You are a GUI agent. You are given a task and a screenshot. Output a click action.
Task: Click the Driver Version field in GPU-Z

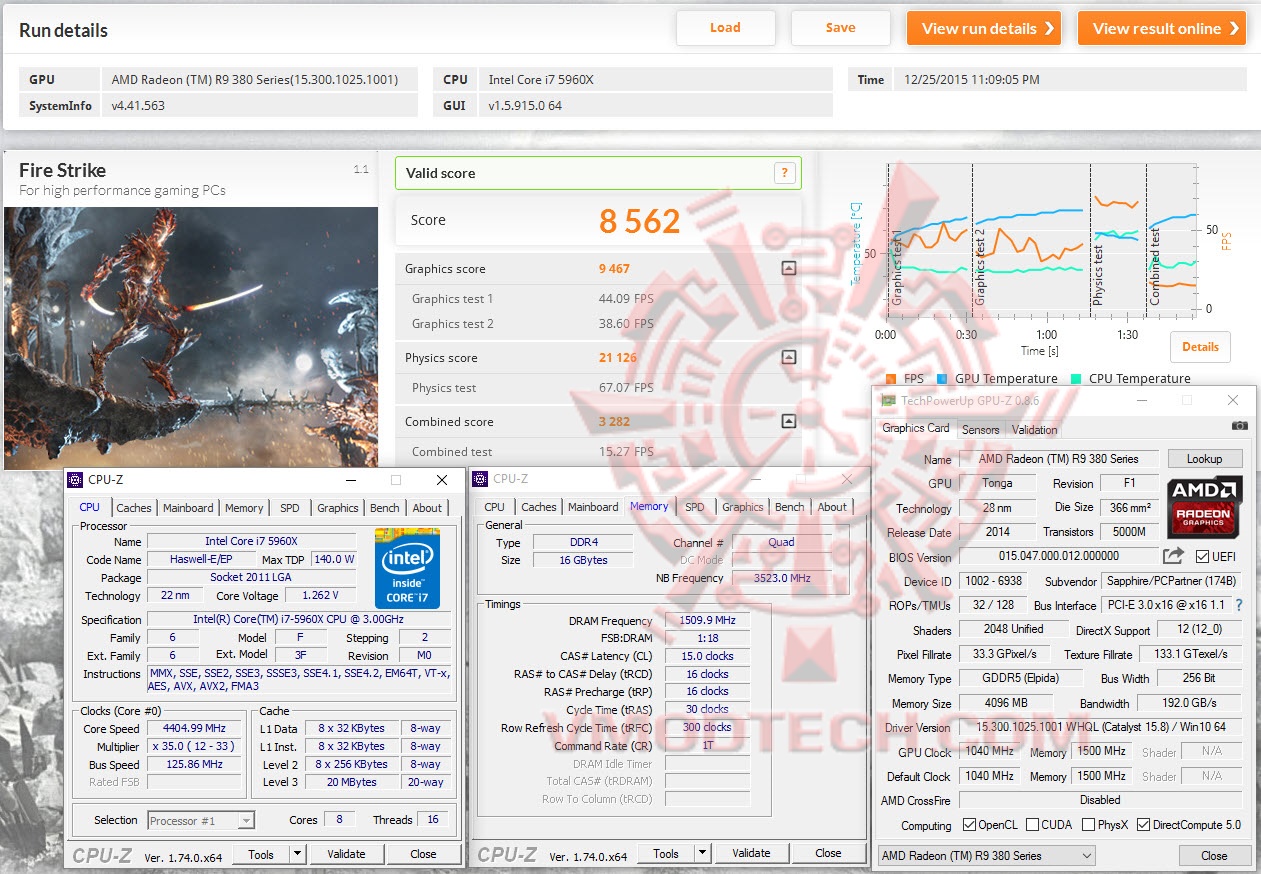tap(1100, 727)
